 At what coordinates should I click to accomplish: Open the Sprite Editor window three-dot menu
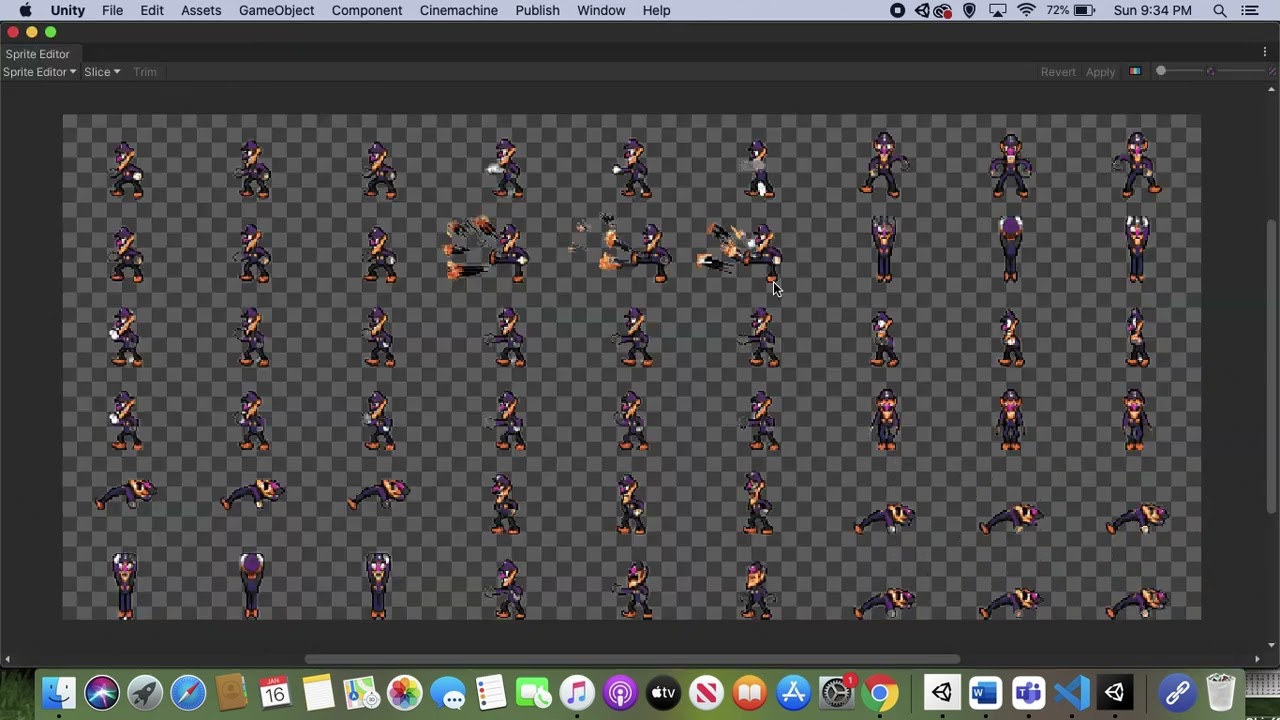click(x=1265, y=53)
